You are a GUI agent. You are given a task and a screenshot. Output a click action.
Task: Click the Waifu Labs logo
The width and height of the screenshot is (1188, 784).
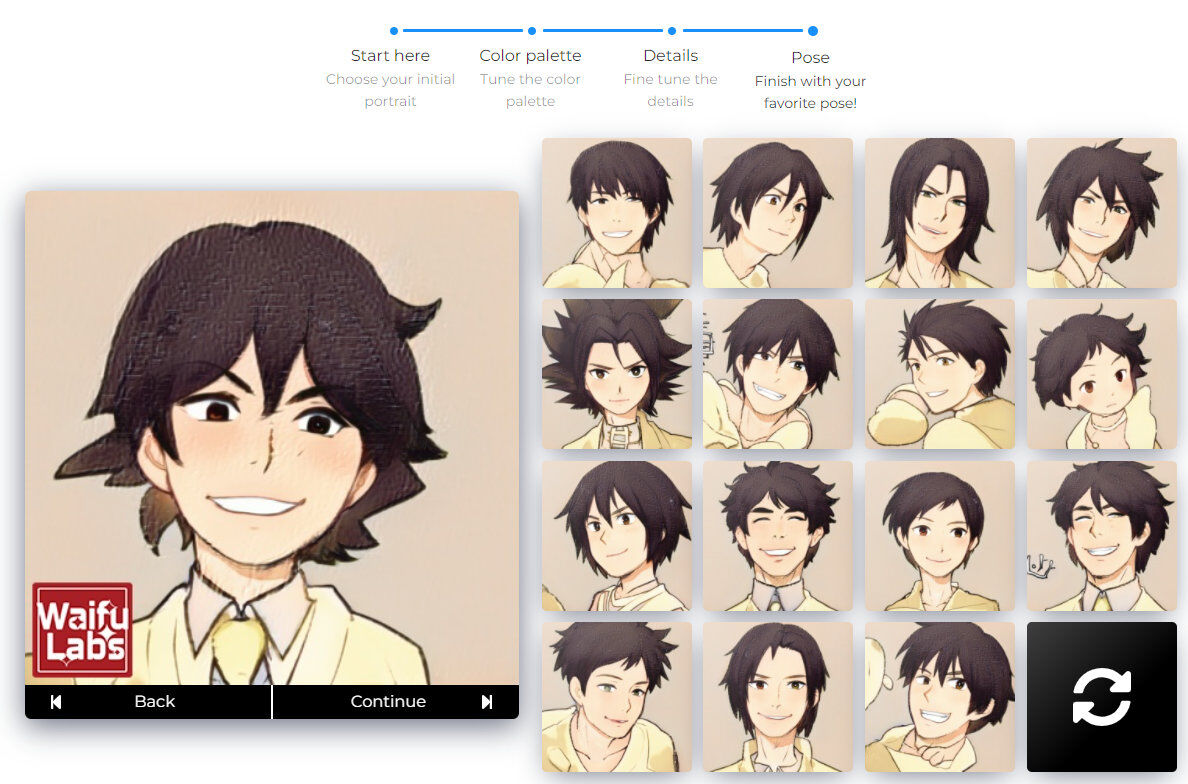[82, 629]
